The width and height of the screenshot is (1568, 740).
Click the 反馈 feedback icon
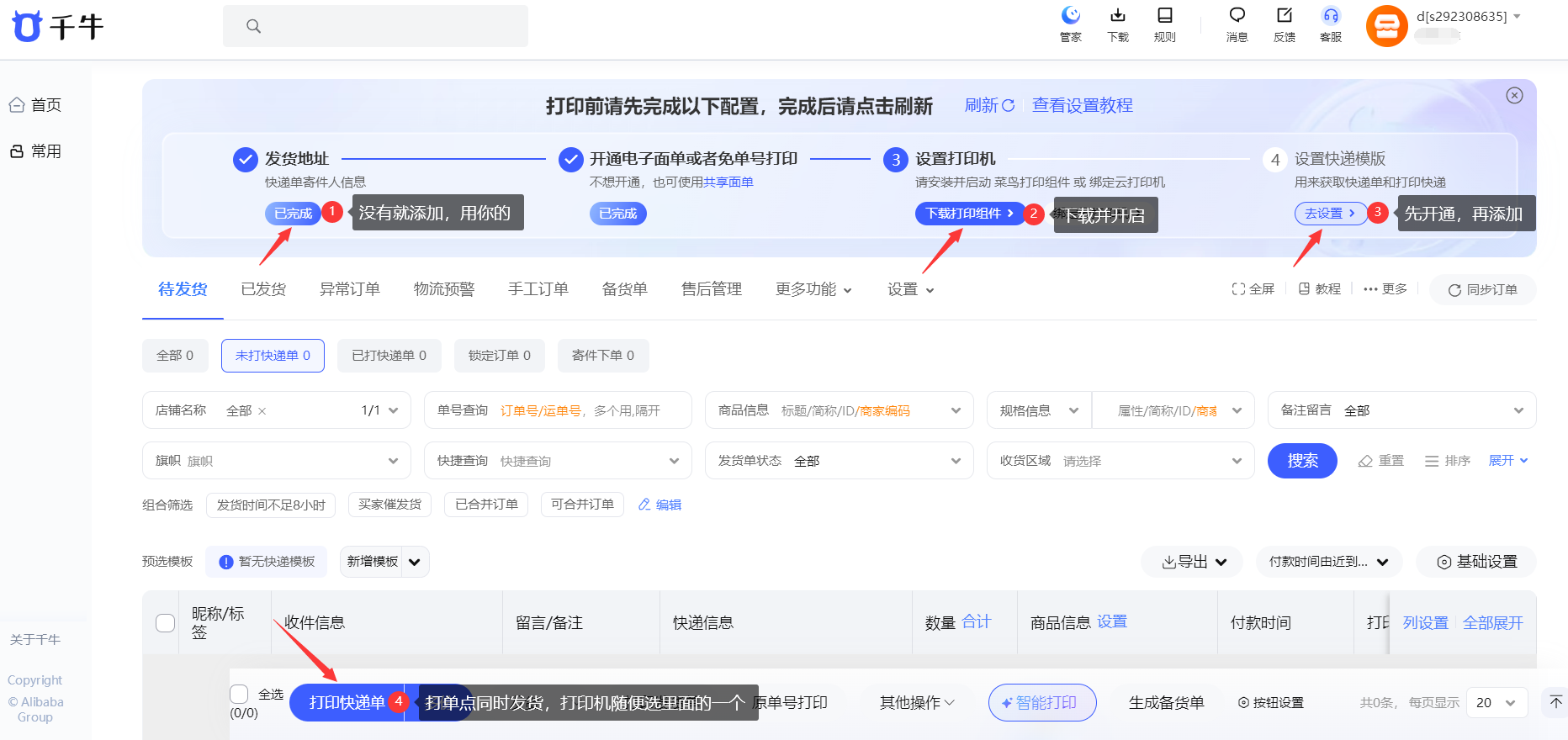(1284, 16)
